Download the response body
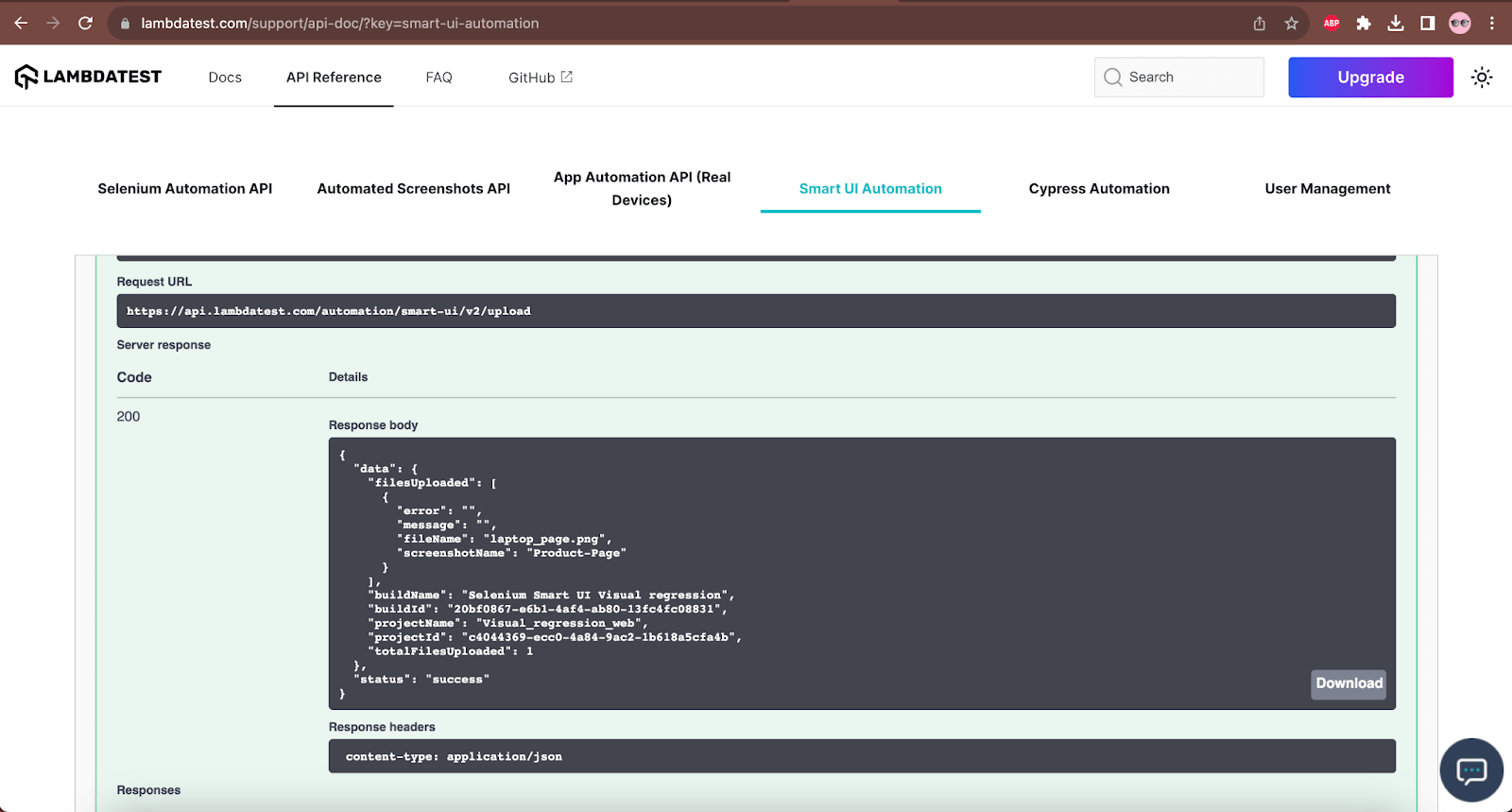This screenshot has height=812, width=1512. [1349, 683]
